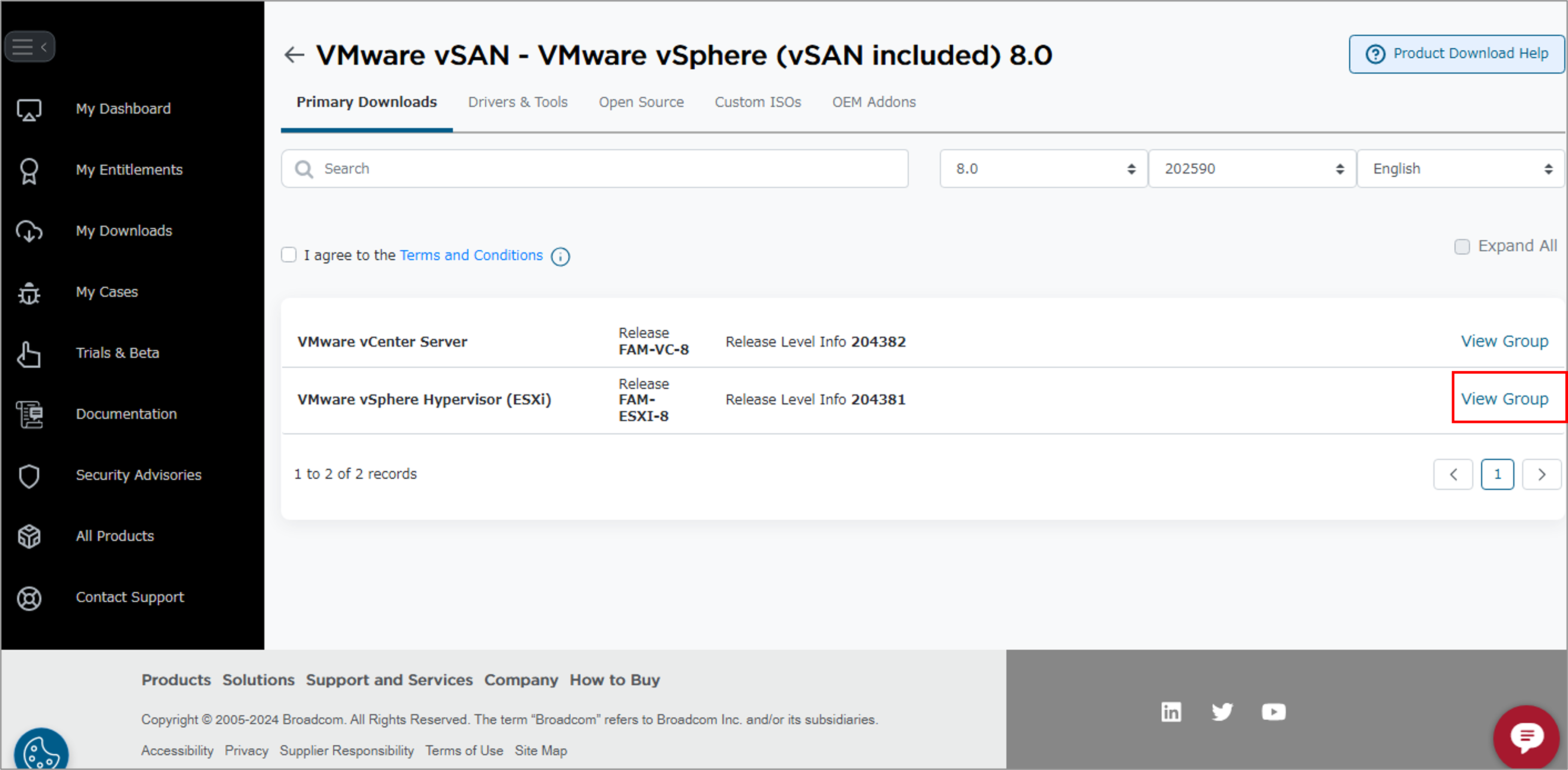Open Products footer link
The image size is (1568, 770).
pos(176,680)
